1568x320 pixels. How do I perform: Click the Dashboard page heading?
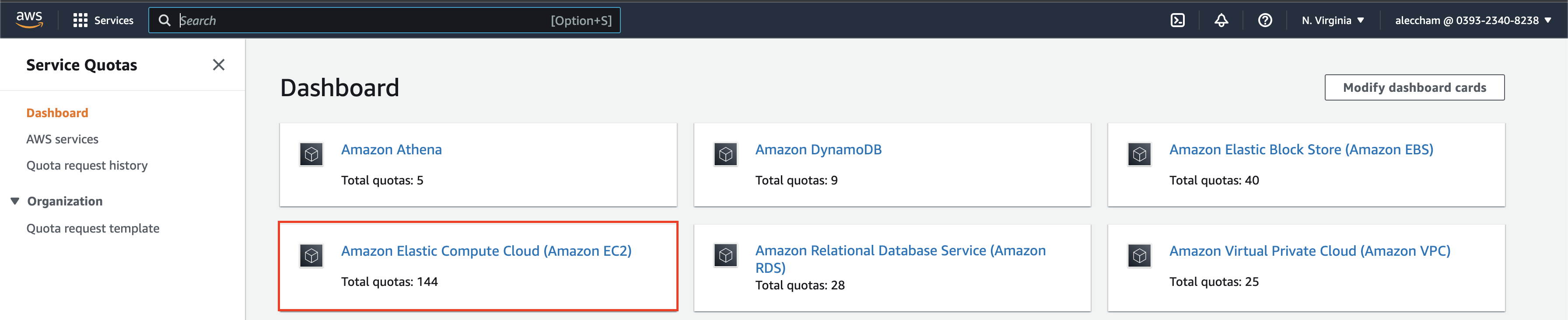(x=339, y=88)
